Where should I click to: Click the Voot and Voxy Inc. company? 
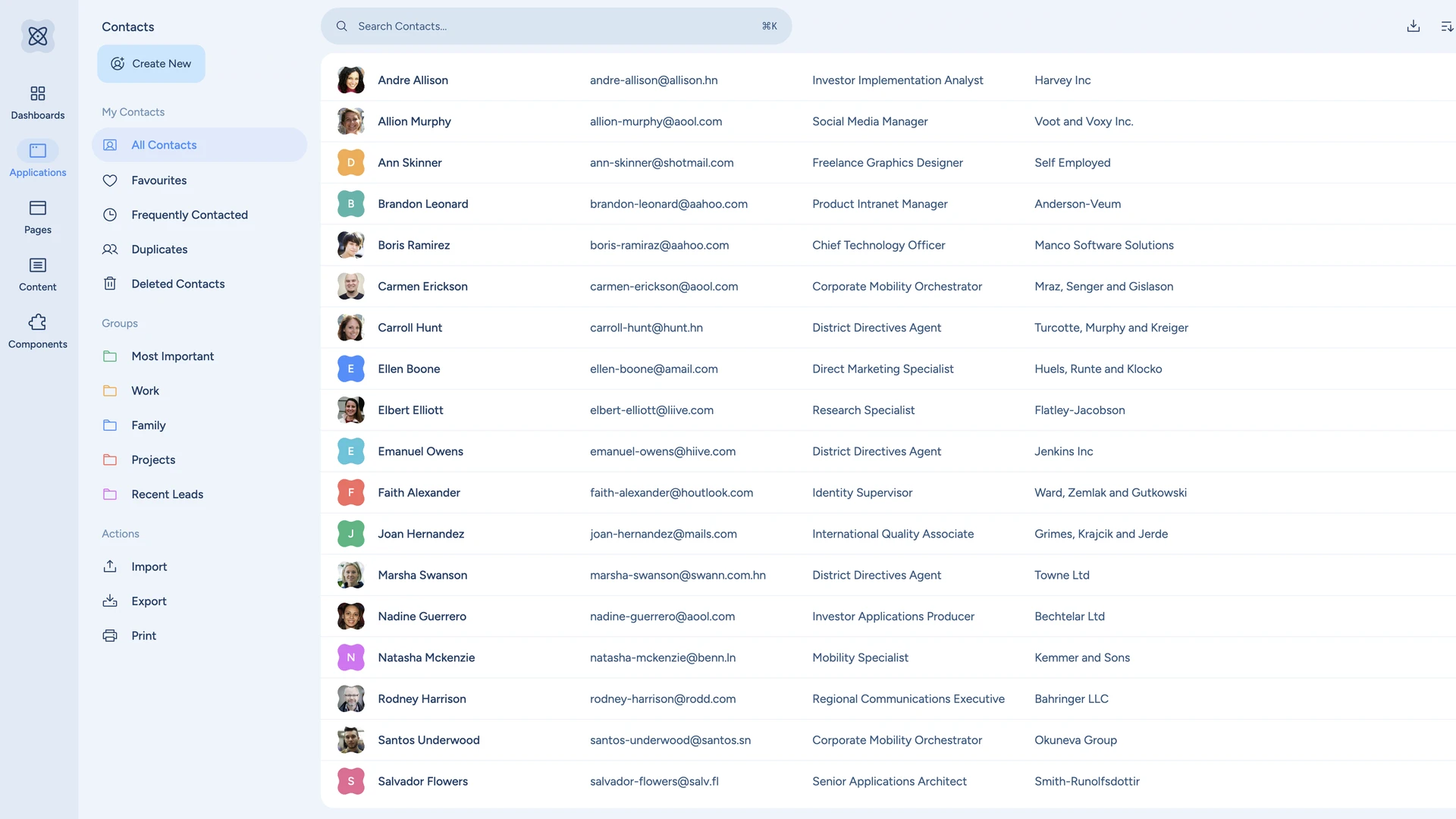pos(1084,121)
